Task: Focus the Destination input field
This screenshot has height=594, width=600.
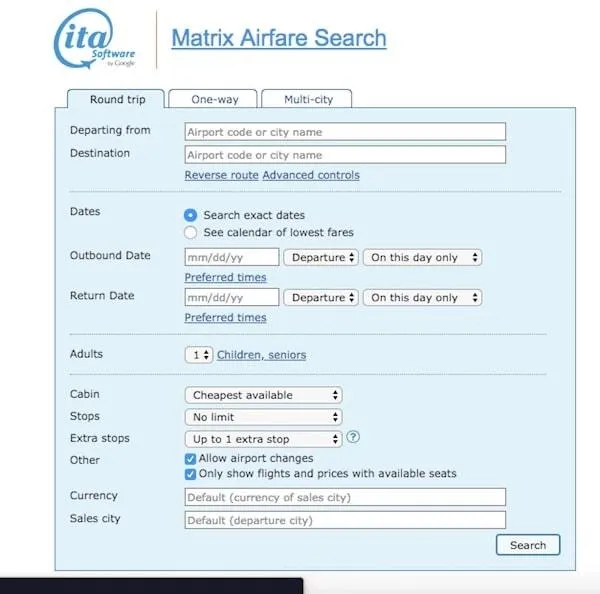Action: pyautogui.click(x=345, y=155)
